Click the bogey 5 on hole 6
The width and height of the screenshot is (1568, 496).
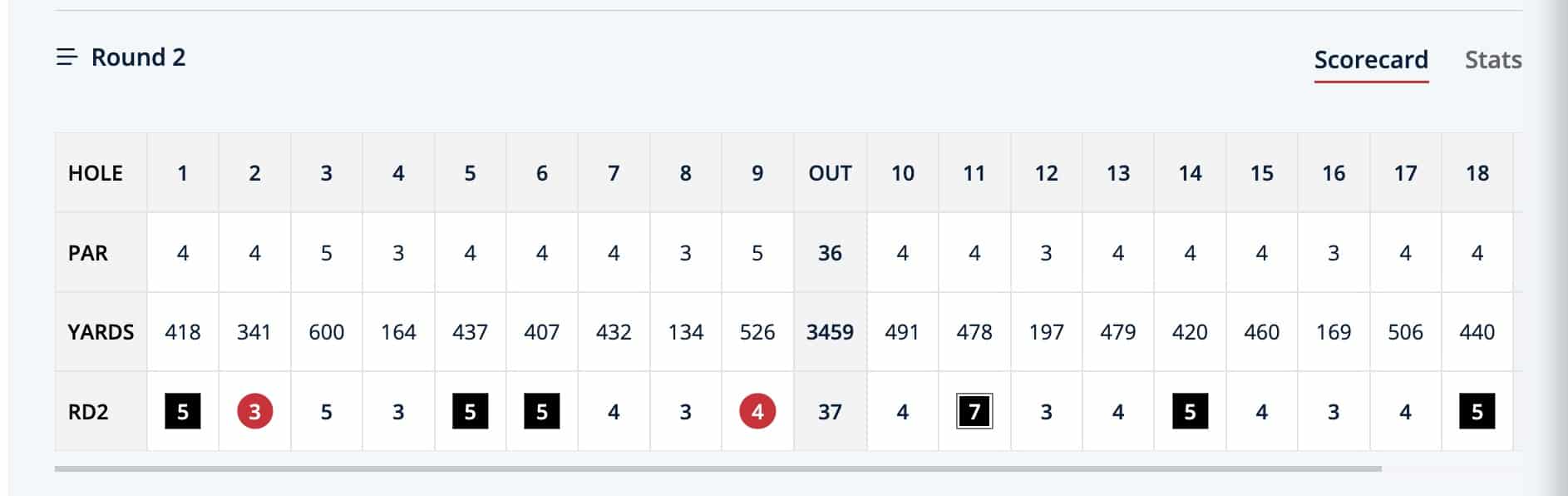(542, 411)
